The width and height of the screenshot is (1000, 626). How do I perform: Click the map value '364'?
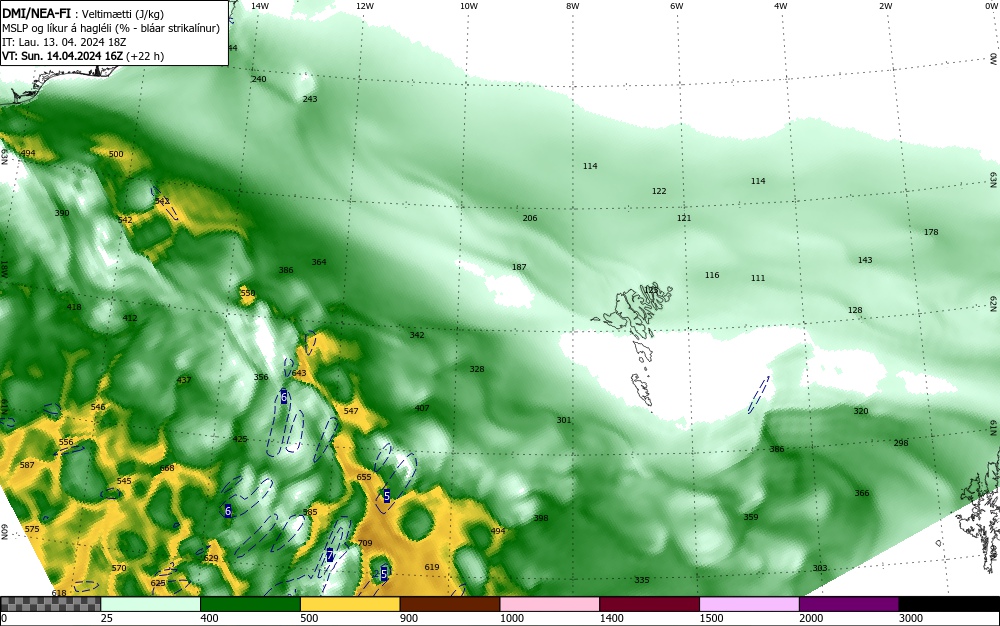319,261
